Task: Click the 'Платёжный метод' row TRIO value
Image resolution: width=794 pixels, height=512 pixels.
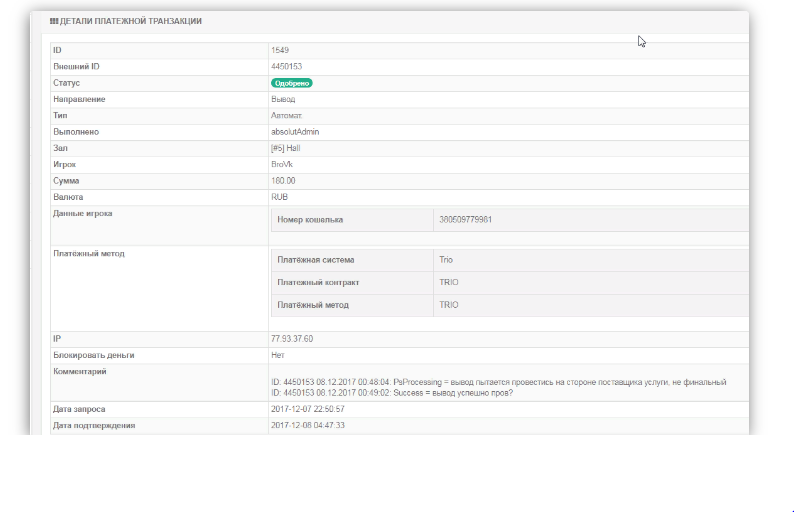Action: [x=449, y=304]
